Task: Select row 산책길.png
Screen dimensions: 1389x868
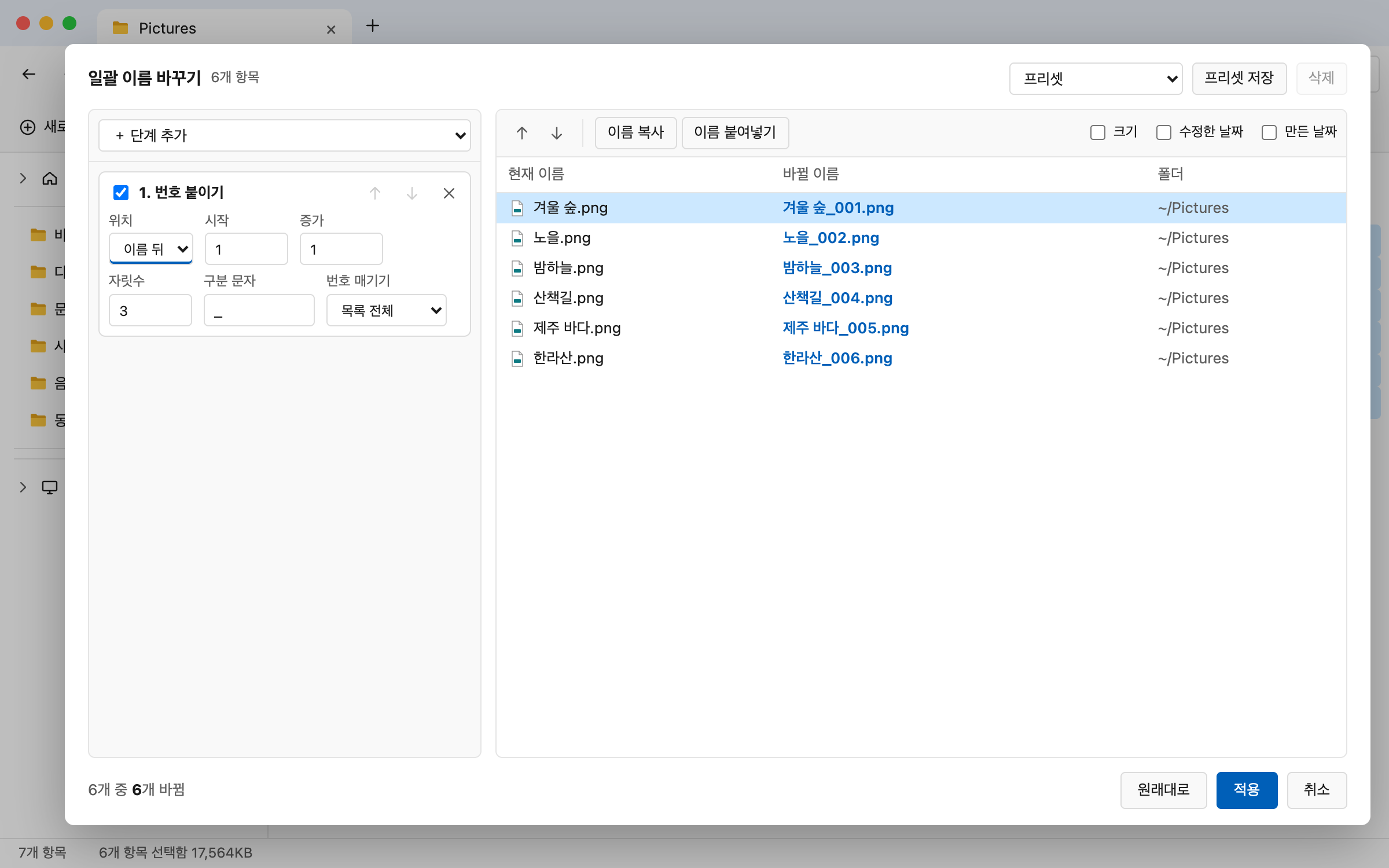Action: coord(921,299)
